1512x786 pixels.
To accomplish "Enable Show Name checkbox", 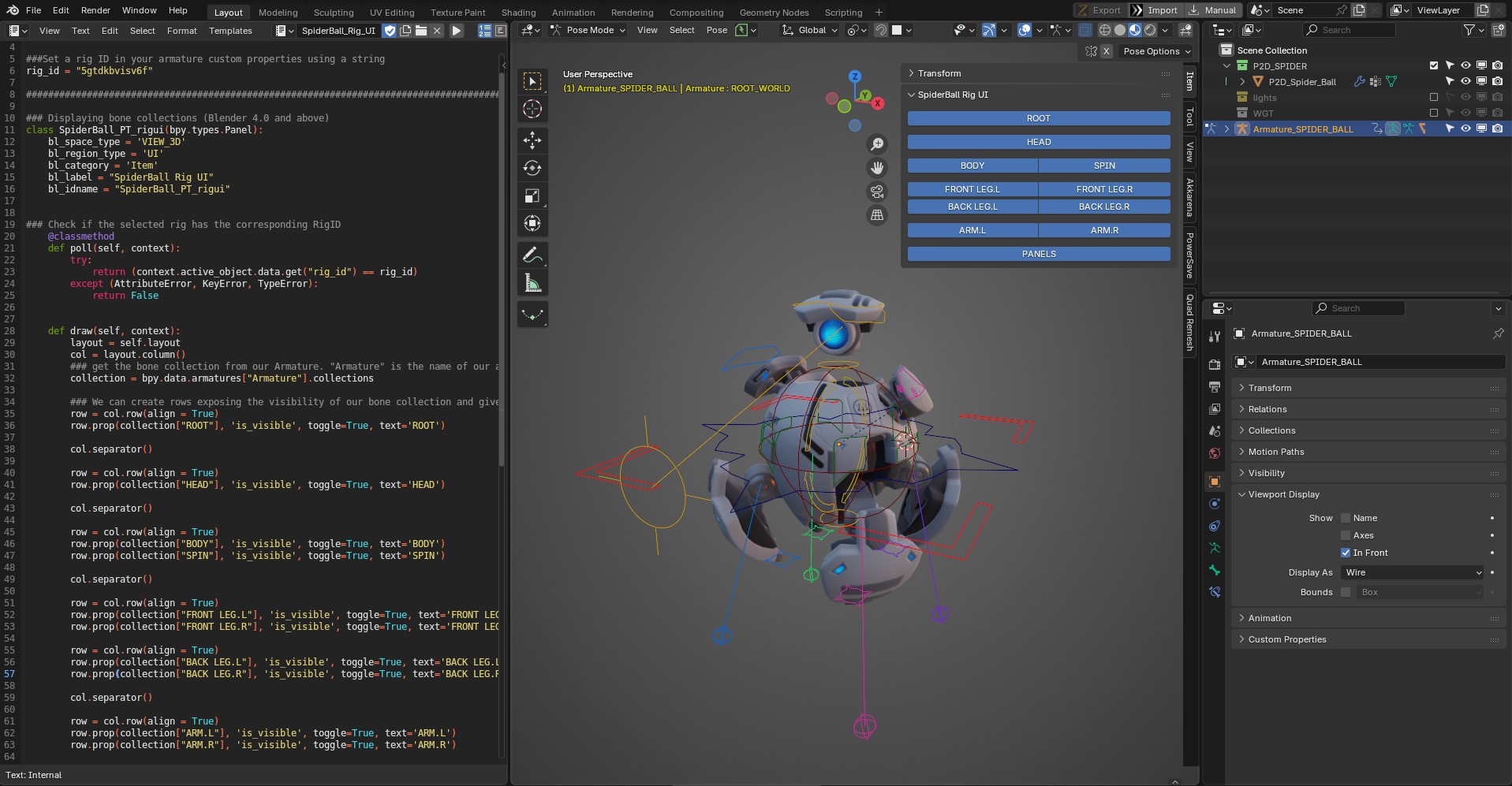I will click(1346, 518).
